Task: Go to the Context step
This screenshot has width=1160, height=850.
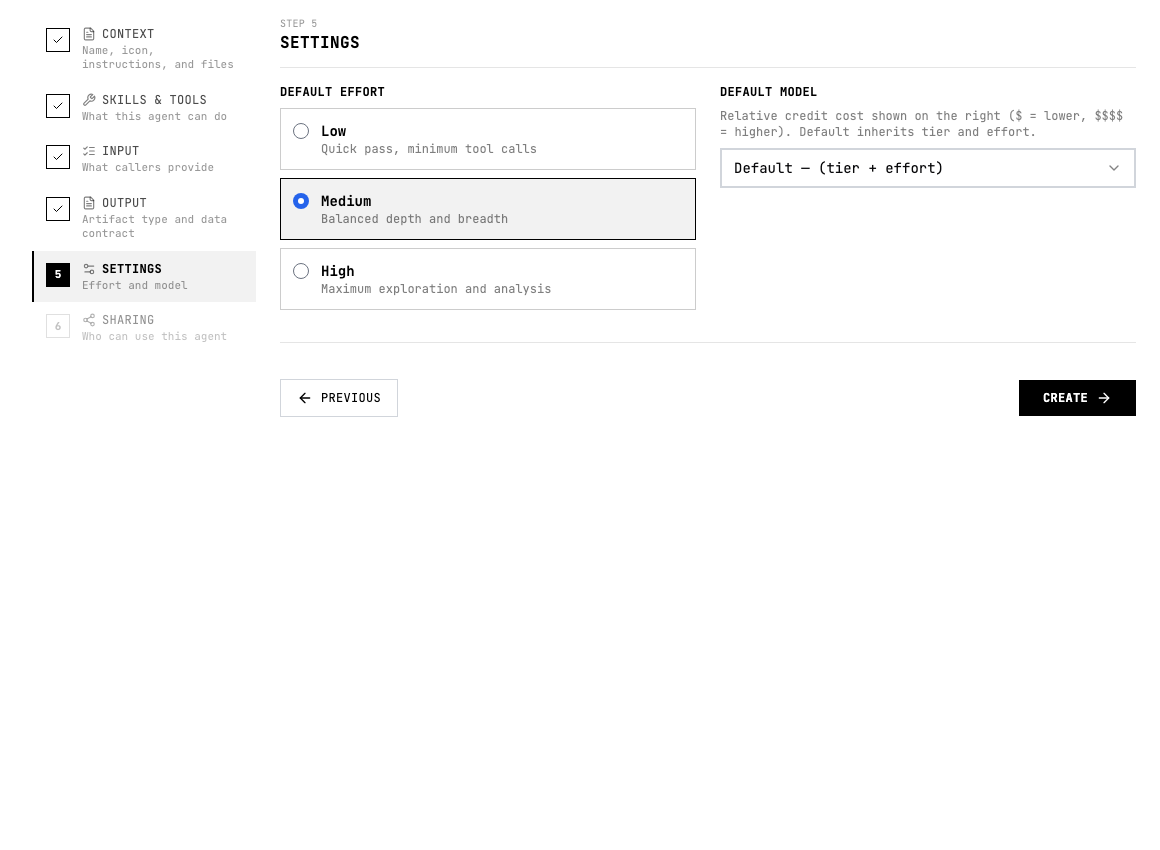Action: tap(144, 48)
